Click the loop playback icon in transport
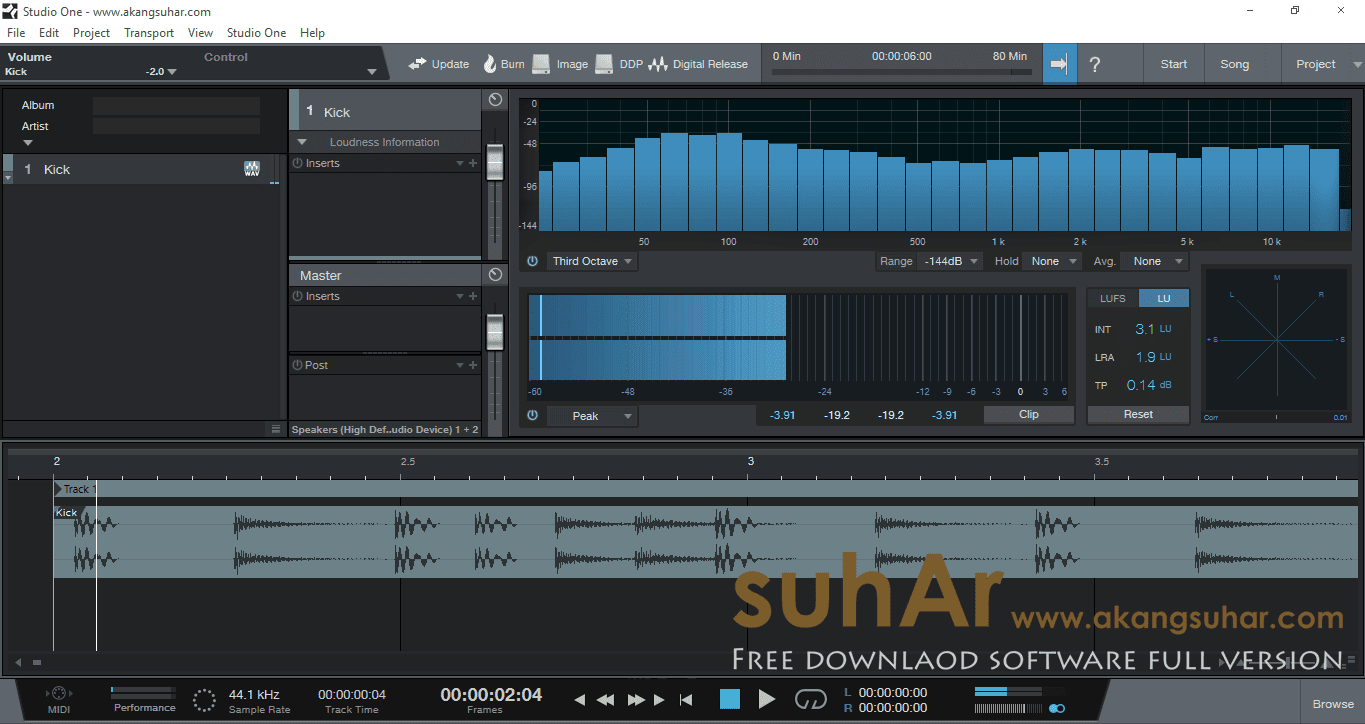This screenshot has height=724, width=1365. pyautogui.click(x=811, y=699)
